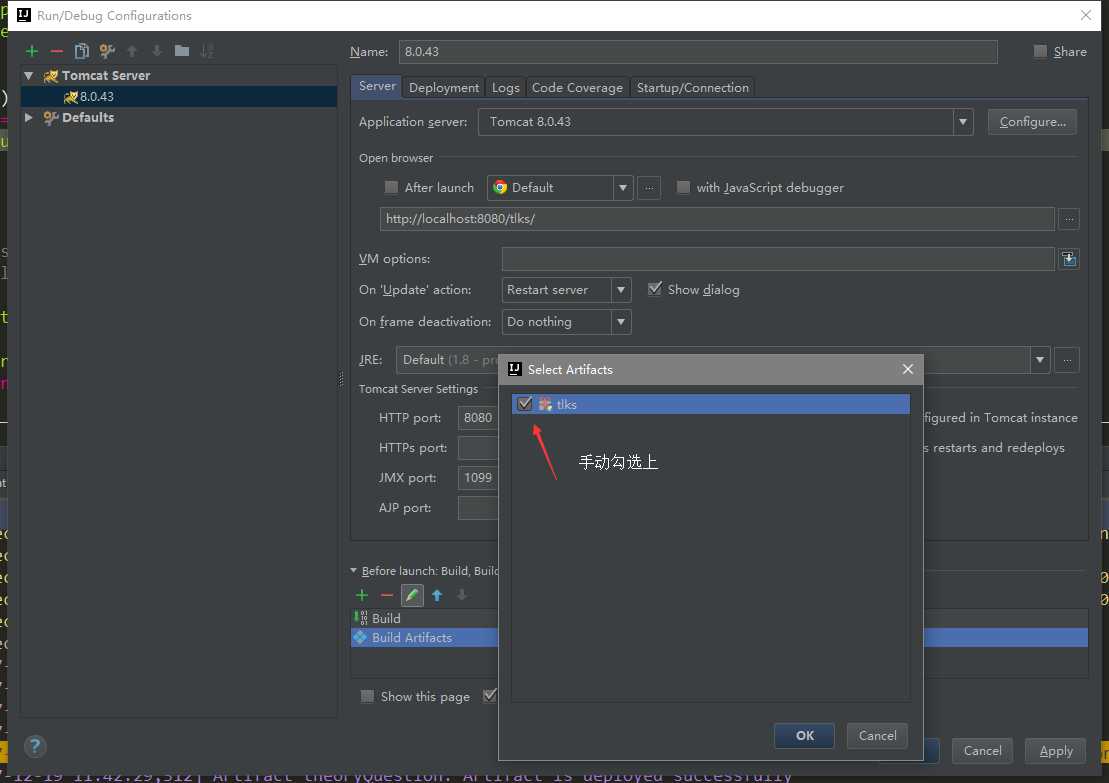
Task: Click OK in Select Artifacts dialog
Action: 804,736
